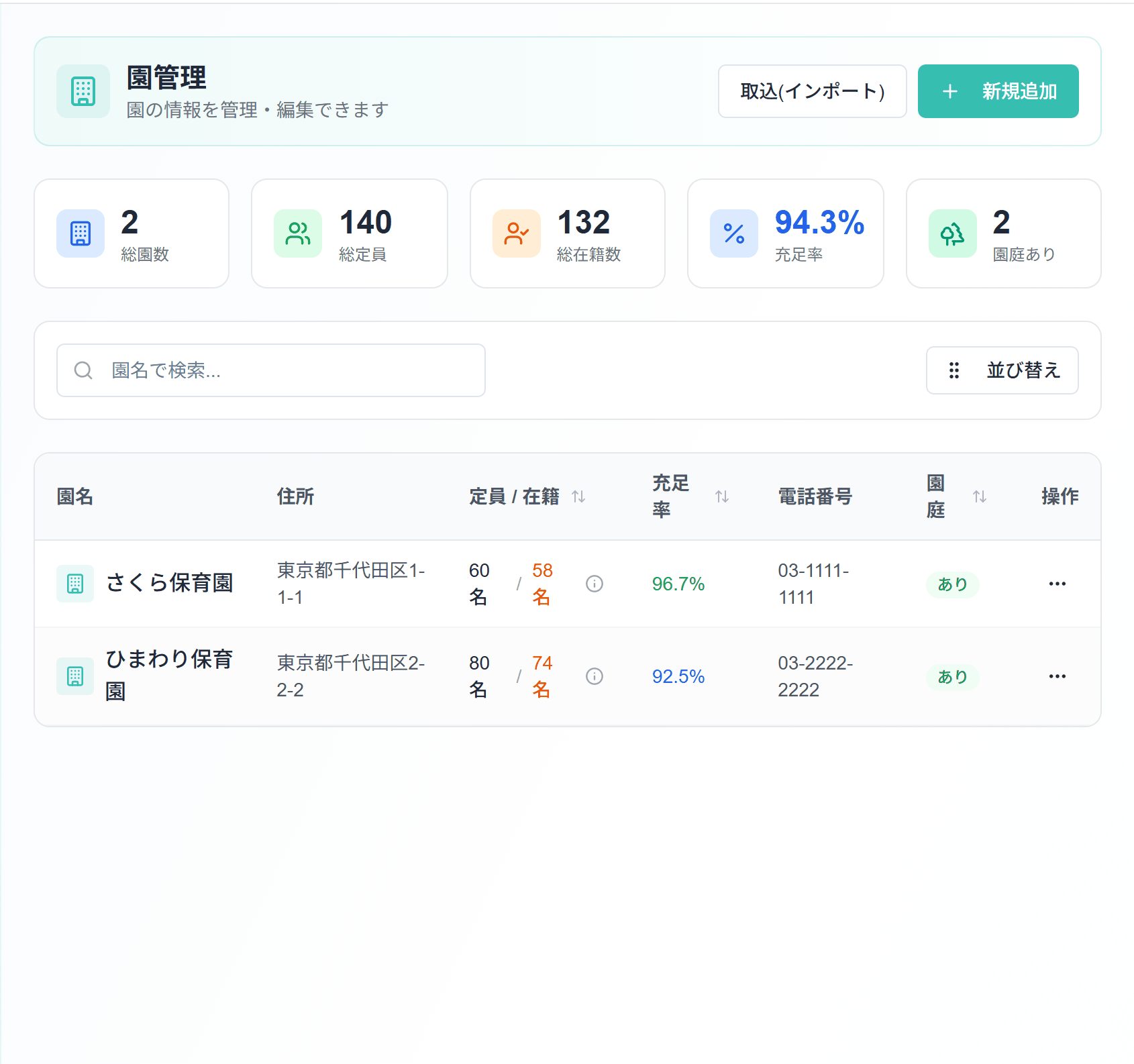Viewport: 1134px width, 1064px height.
Task: Click info icon in ひまわり保育園 row
Action: point(595,676)
